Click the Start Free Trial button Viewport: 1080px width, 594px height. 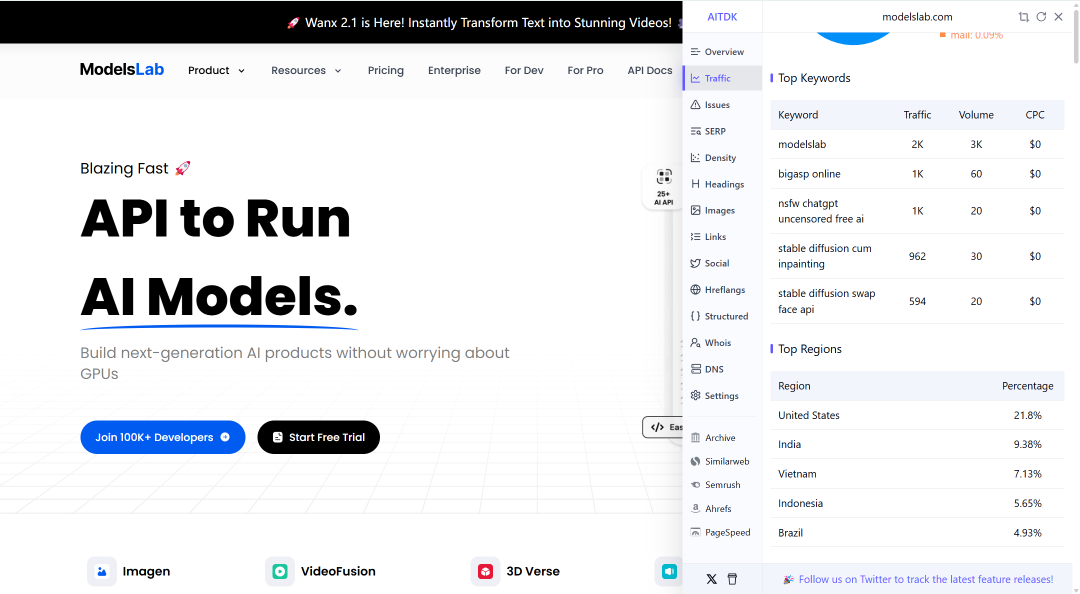(318, 437)
